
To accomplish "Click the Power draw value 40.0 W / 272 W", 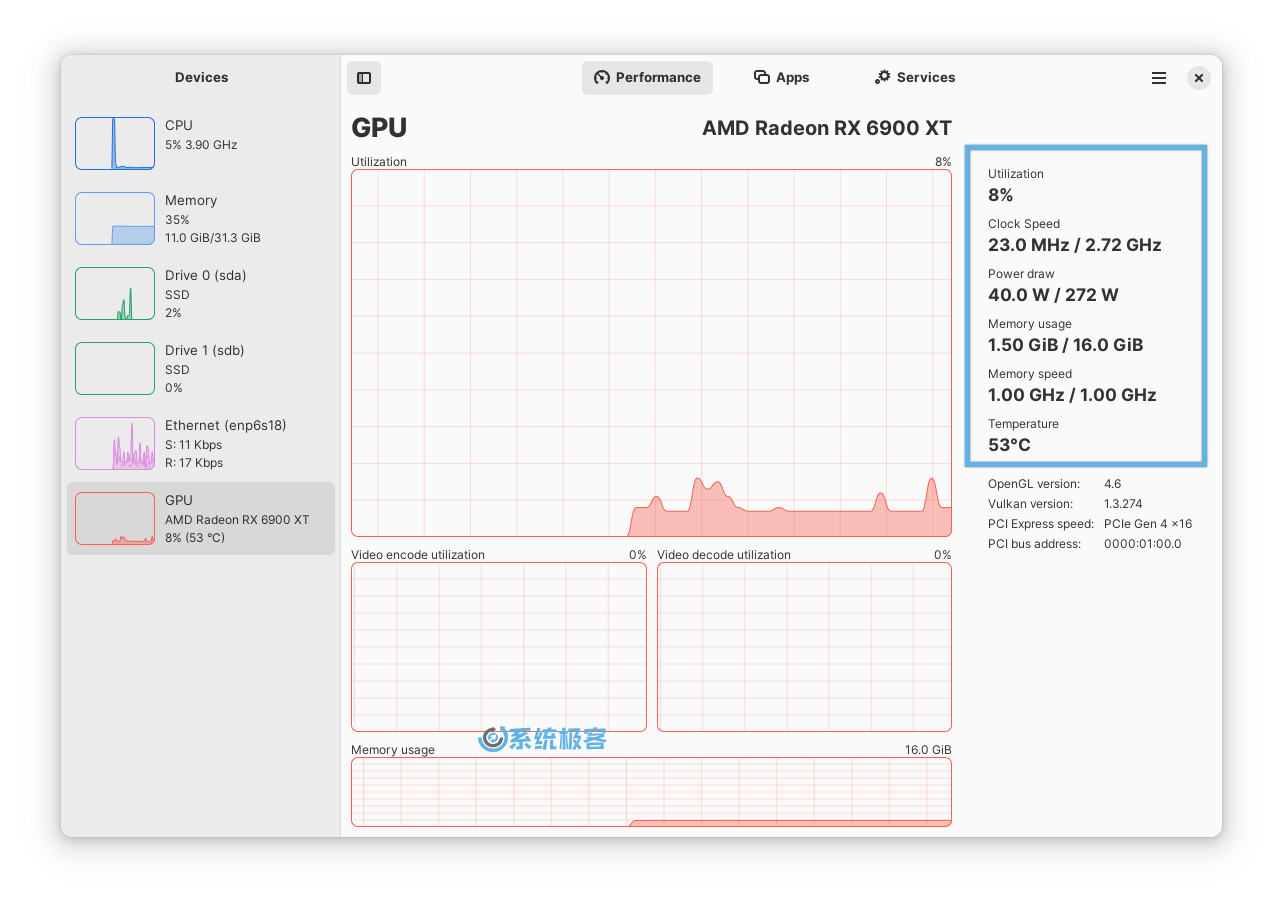I will [1053, 295].
